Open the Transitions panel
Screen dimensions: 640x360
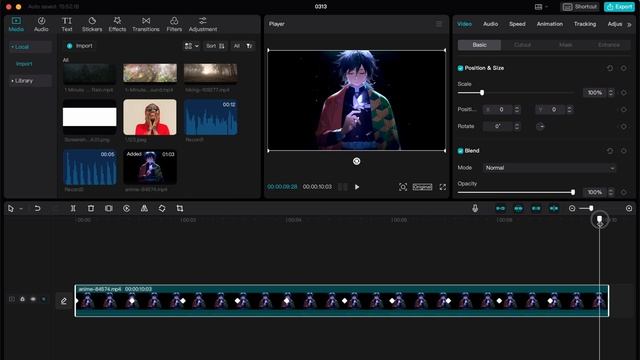pos(146,24)
